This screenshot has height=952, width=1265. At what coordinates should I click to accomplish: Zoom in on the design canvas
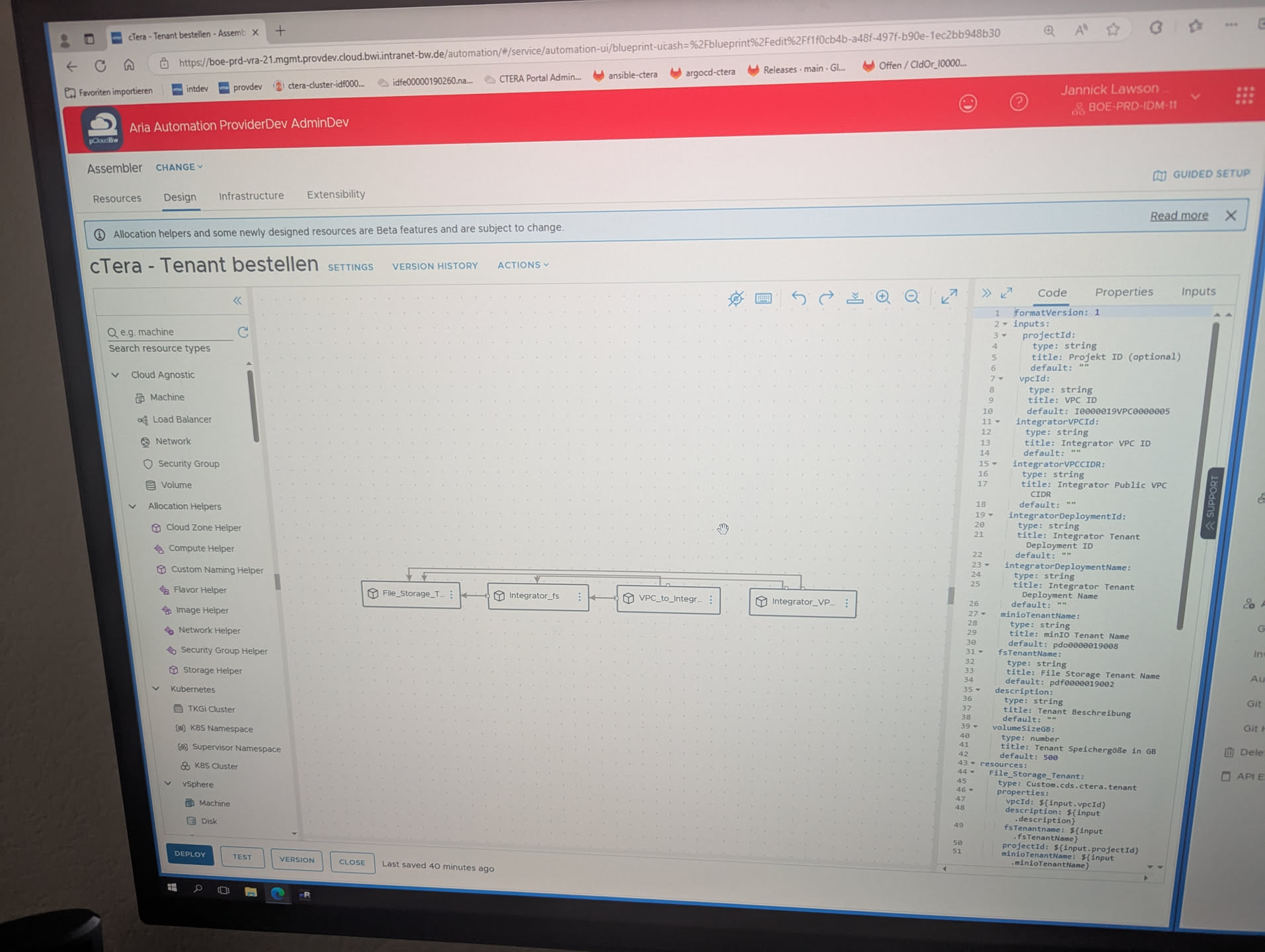(883, 297)
